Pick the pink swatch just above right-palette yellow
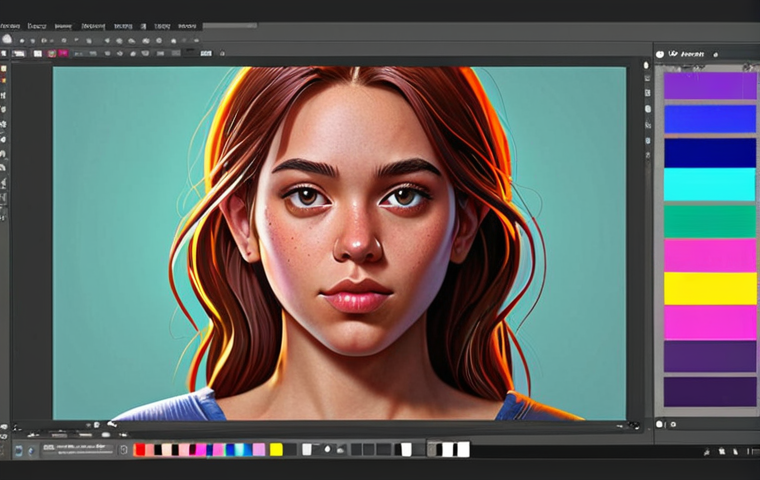 [x=710, y=255]
